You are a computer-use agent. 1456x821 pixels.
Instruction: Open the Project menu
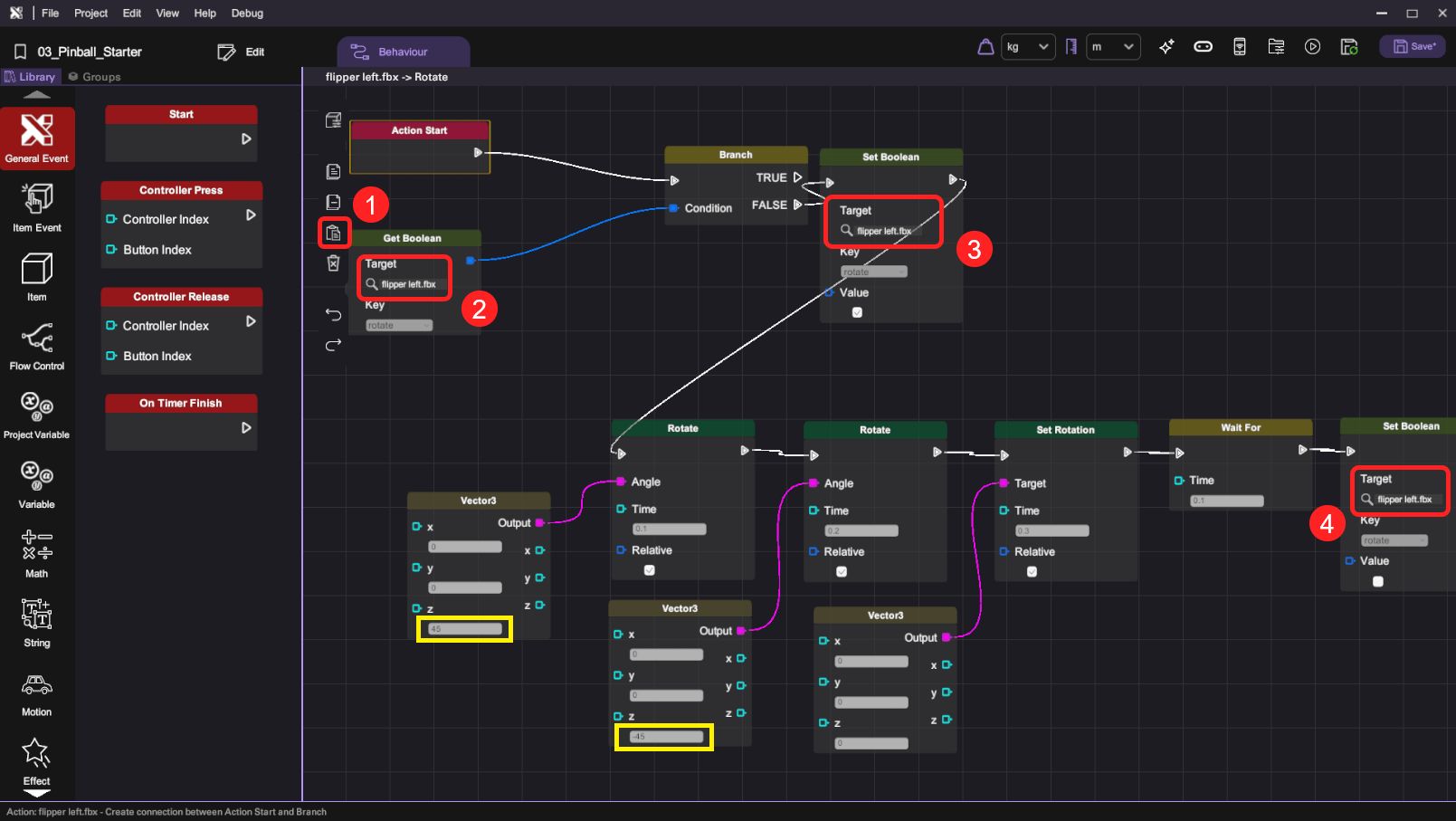90,13
